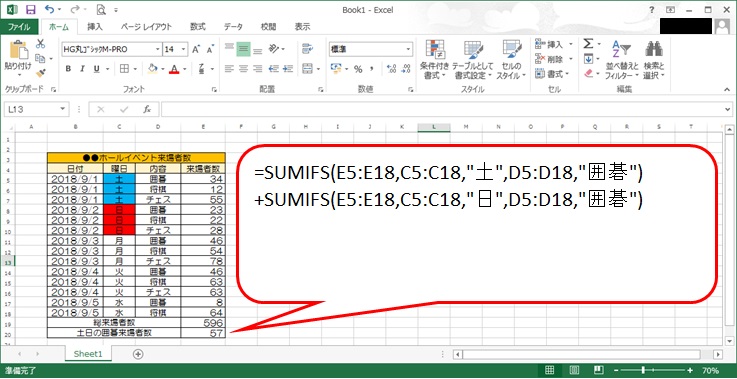
Task: Open the font name dropdown HG丸ゴシックM-PRO
Action: pos(158,49)
